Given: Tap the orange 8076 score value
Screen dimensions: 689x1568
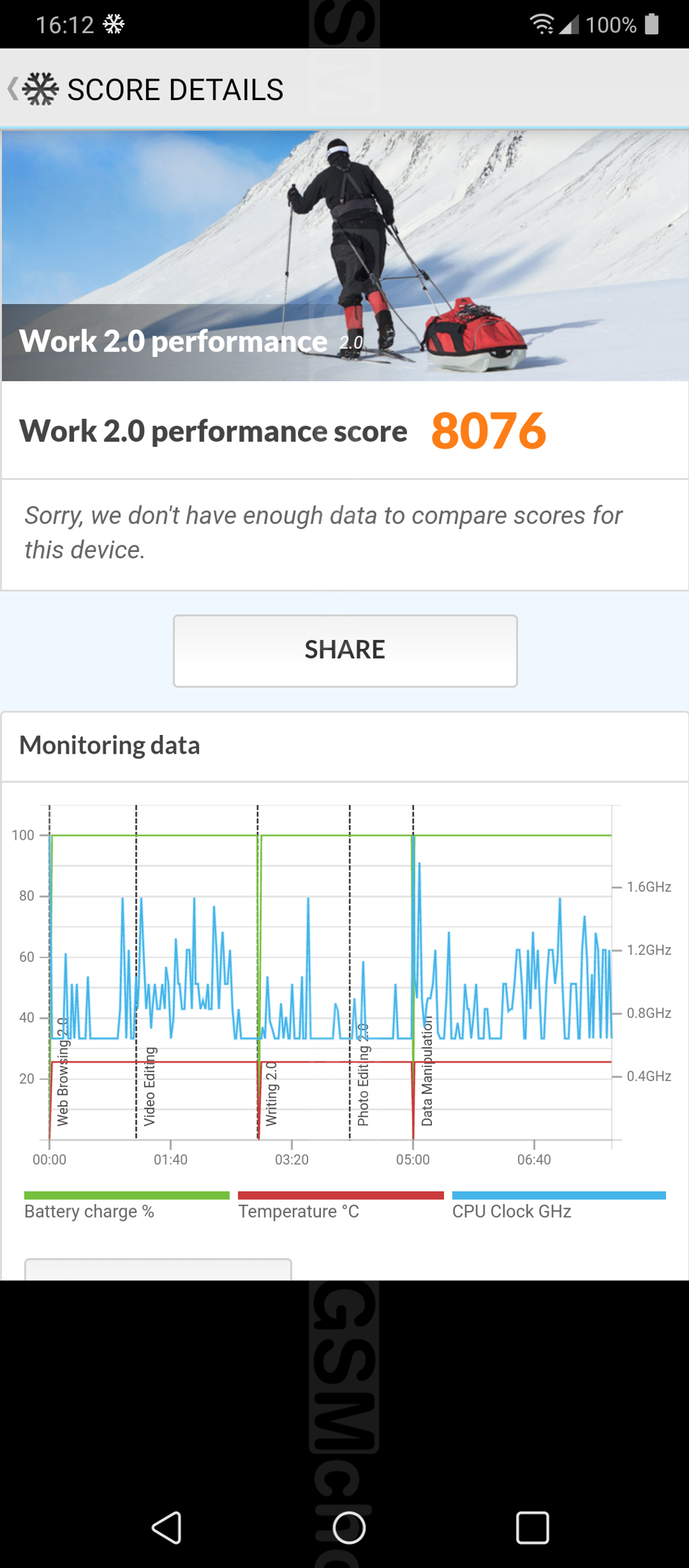Looking at the screenshot, I should pos(488,431).
